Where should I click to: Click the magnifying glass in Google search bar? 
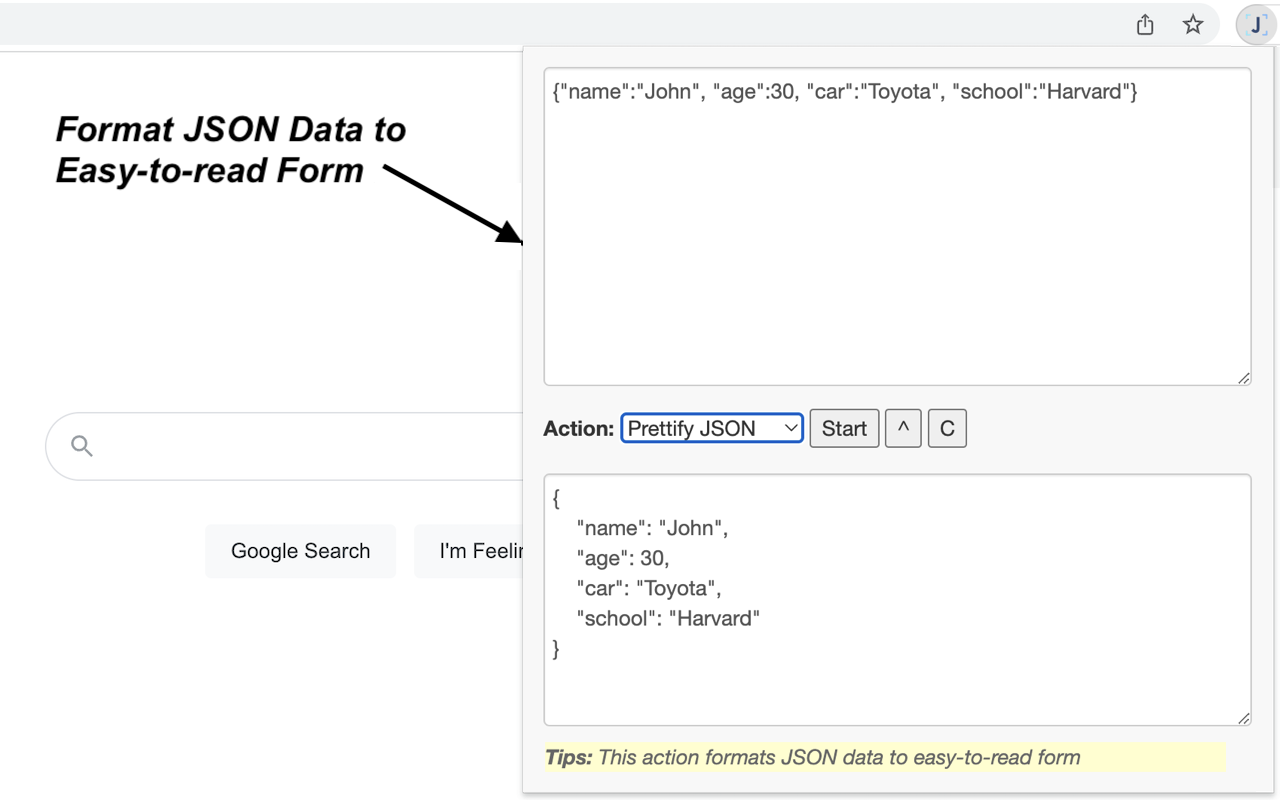tap(80, 446)
